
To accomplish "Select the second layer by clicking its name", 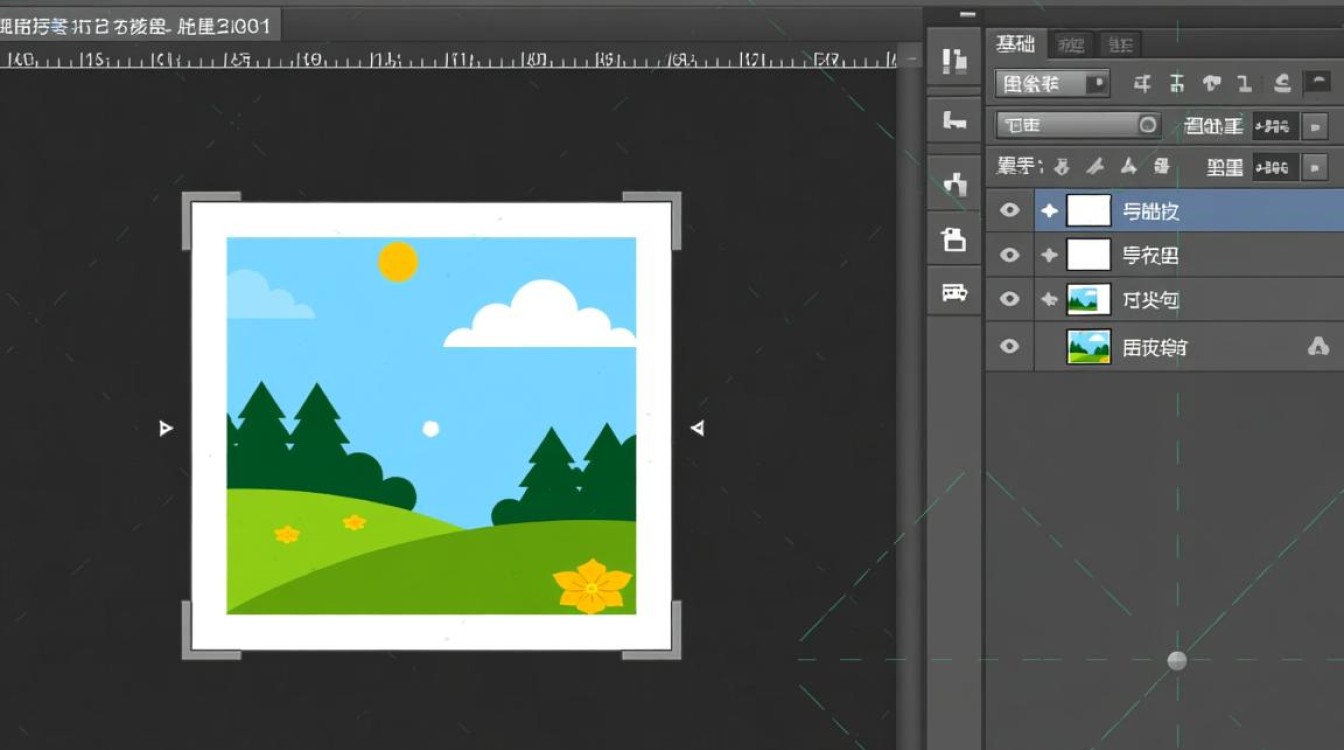I will 1150,256.
